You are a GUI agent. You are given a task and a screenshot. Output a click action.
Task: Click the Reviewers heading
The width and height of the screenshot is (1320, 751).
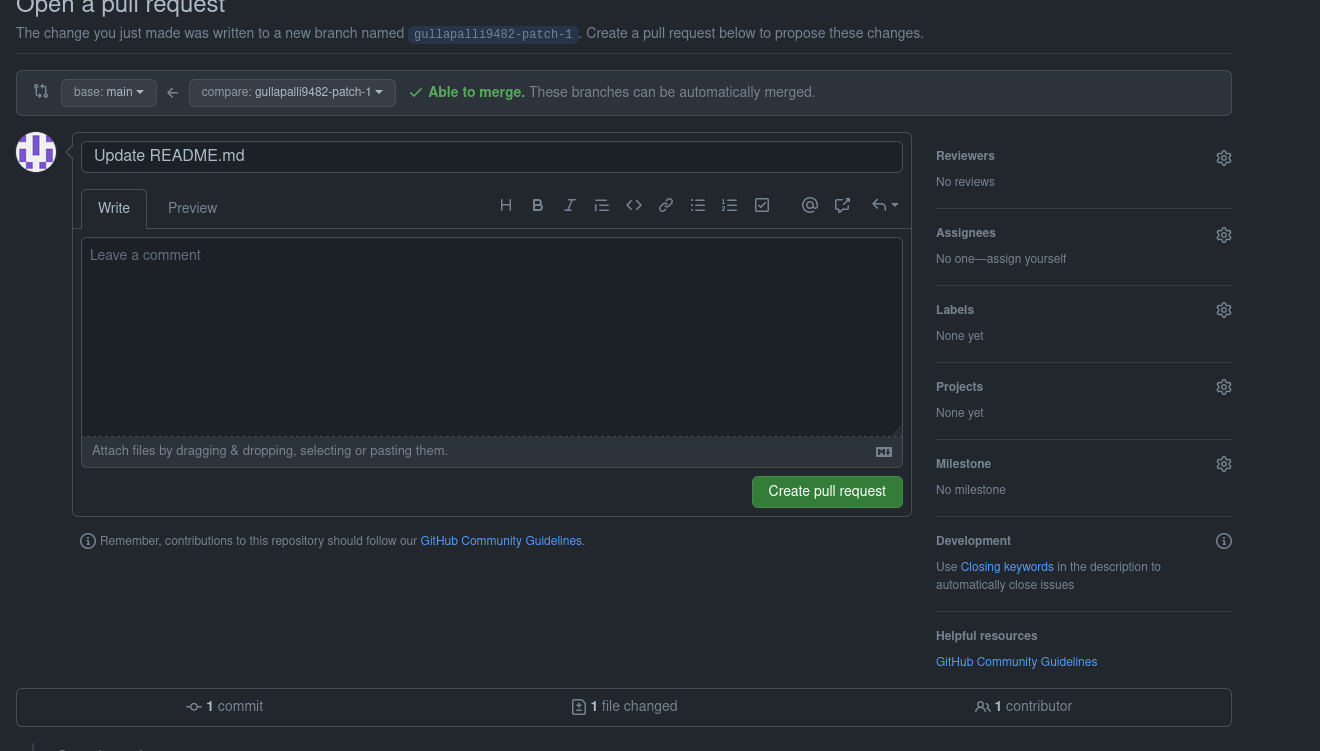pos(965,156)
